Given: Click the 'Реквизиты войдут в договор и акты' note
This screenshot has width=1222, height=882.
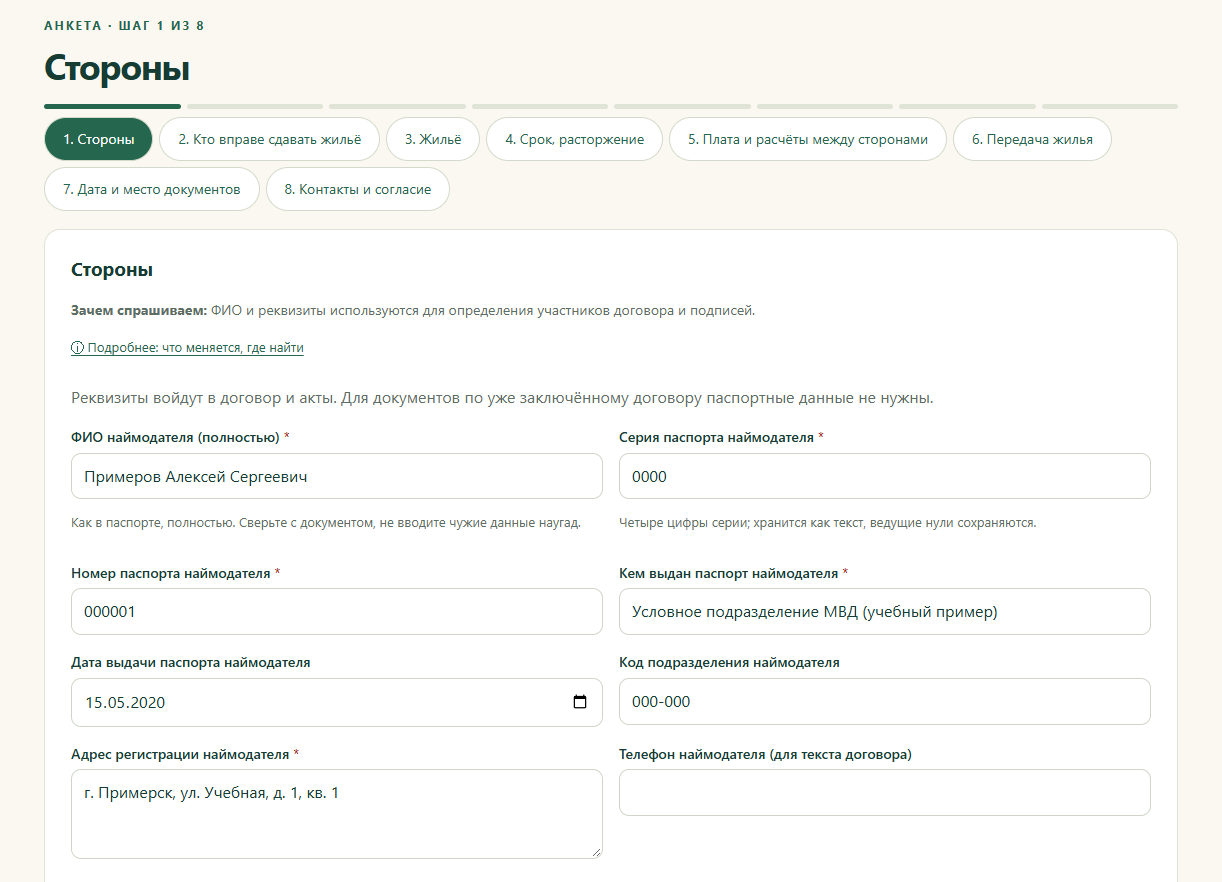Looking at the screenshot, I should [502, 398].
